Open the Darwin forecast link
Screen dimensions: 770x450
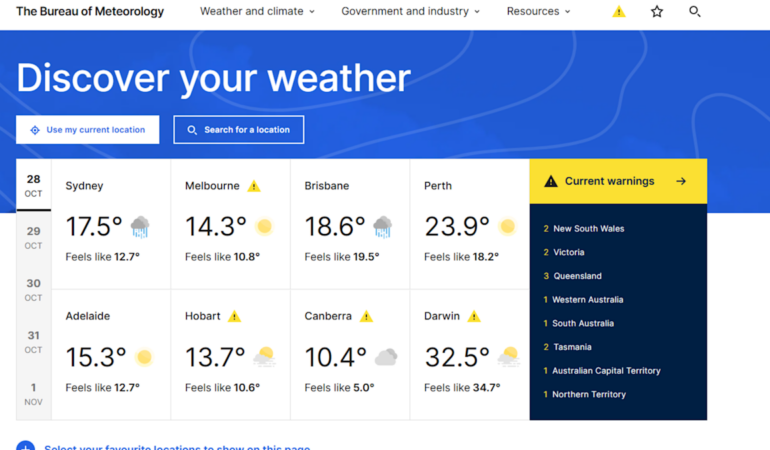[x=442, y=316]
